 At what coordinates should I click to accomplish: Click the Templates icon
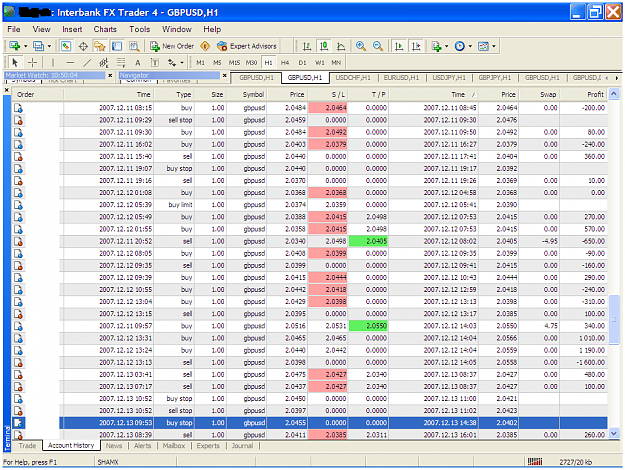pyautogui.click(x=483, y=46)
